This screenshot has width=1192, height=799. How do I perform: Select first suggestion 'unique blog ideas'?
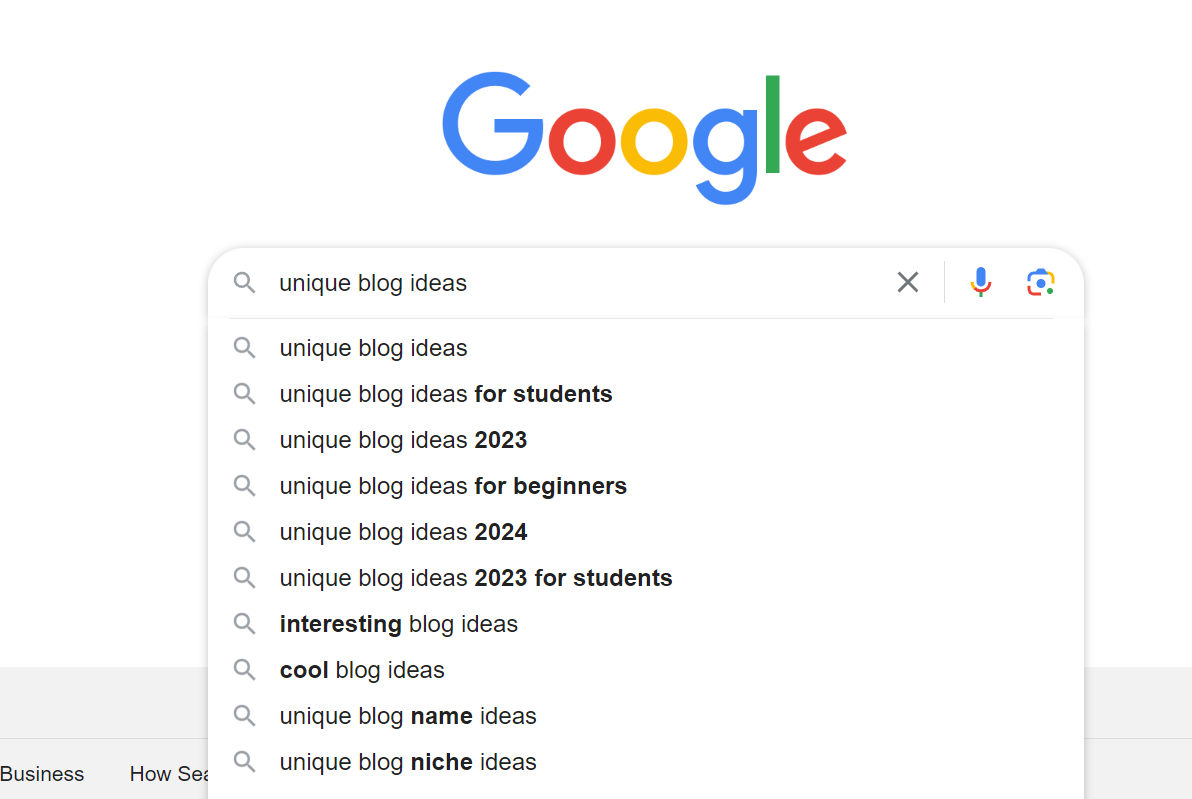tap(373, 348)
